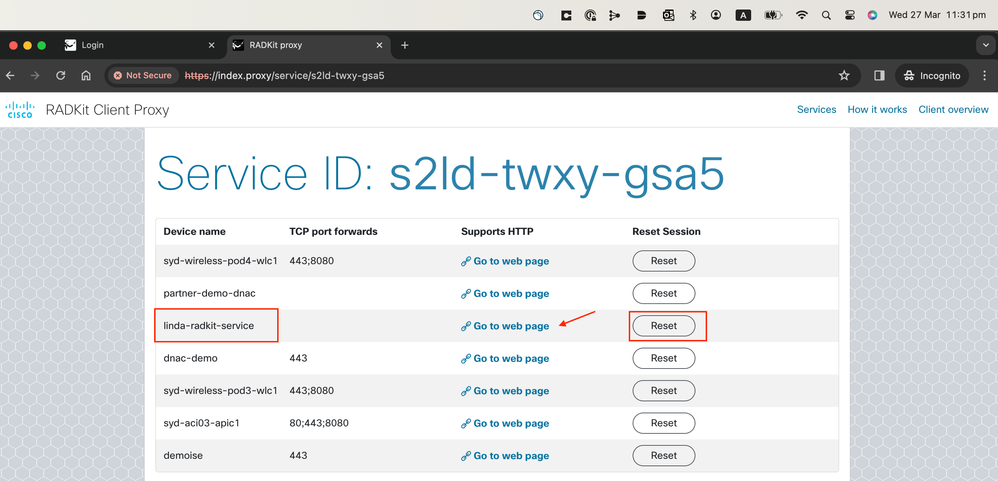Screen dimensions: 998x481
Task: Open the Client overview link
Action: 953,109
